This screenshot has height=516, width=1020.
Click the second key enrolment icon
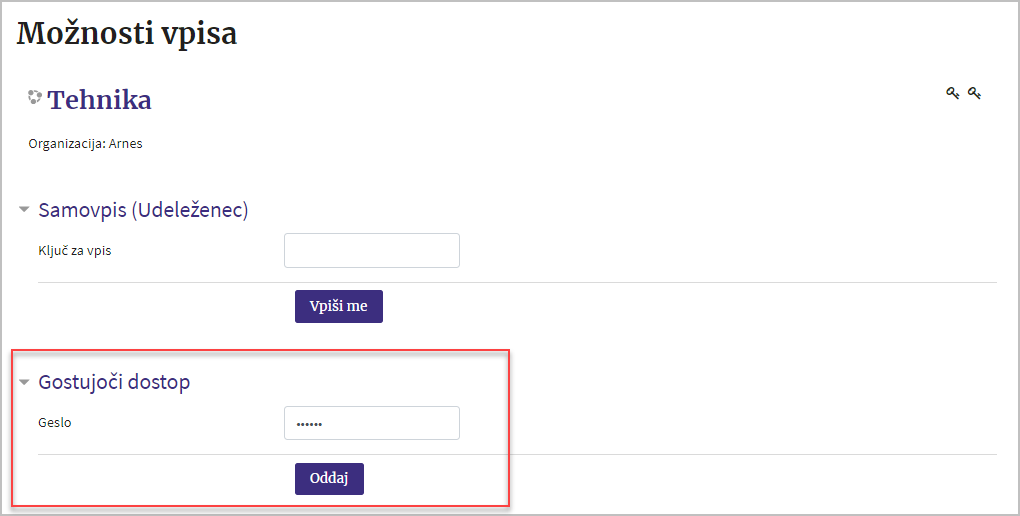[x=974, y=93]
